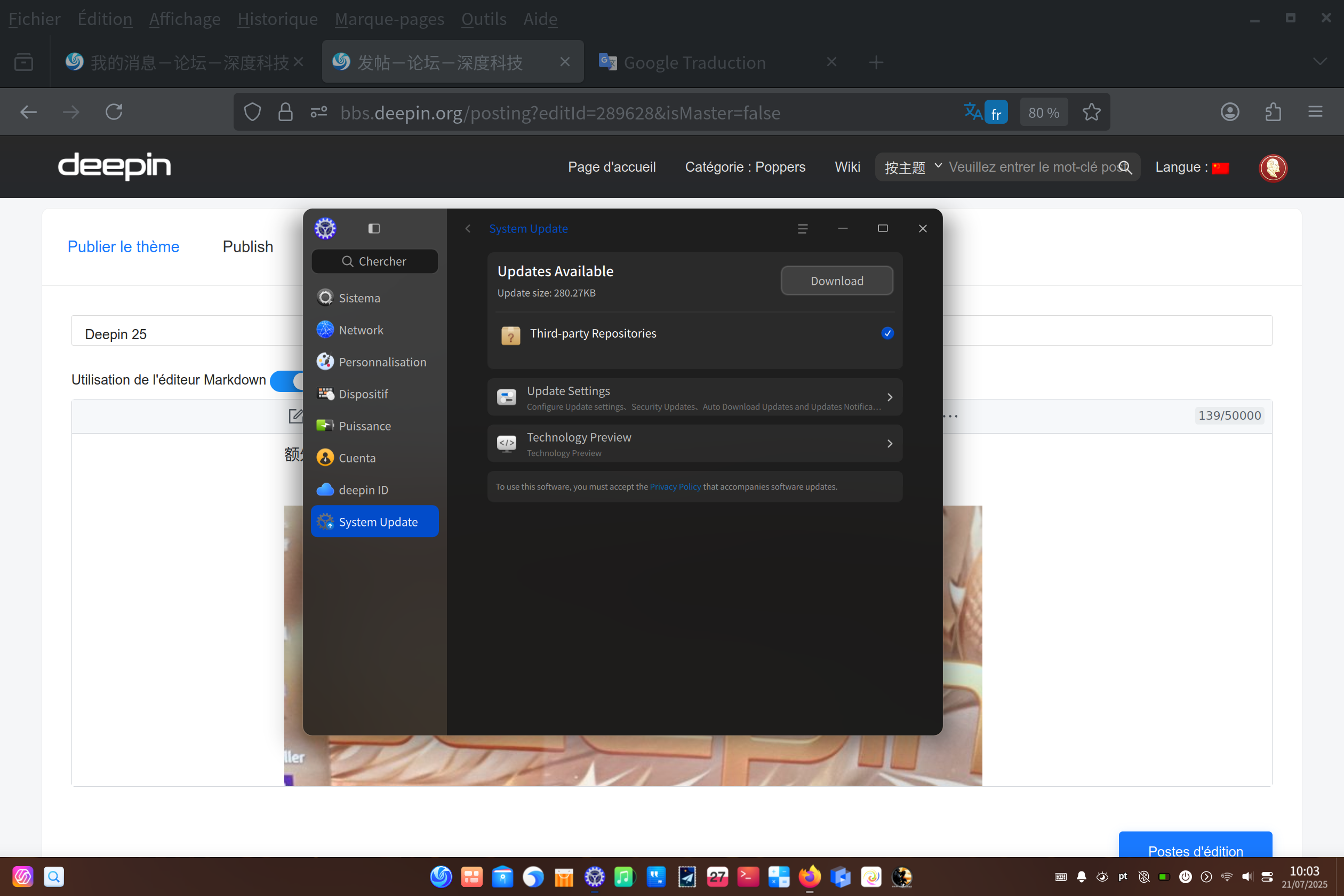List all tabs dropdown arrow
Viewport: 1344px width, 896px height.
[x=1320, y=62]
